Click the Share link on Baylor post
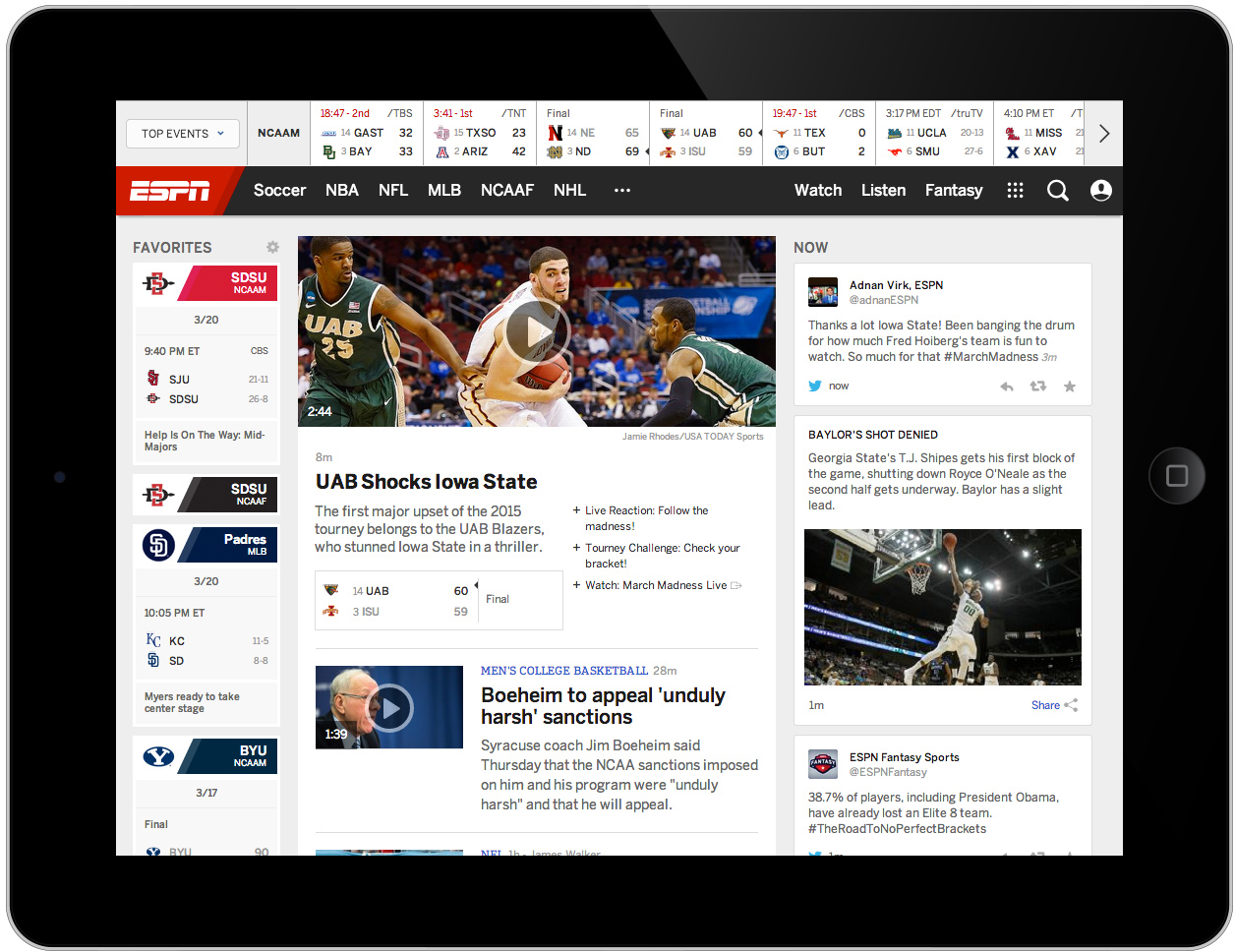This screenshot has width=1235, height=952. pyautogui.click(x=1054, y=705)
